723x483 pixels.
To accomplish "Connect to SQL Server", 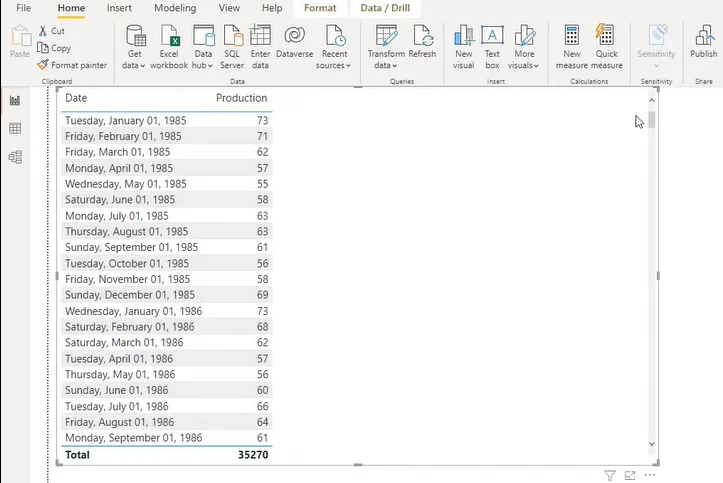I will coord(232,47).
